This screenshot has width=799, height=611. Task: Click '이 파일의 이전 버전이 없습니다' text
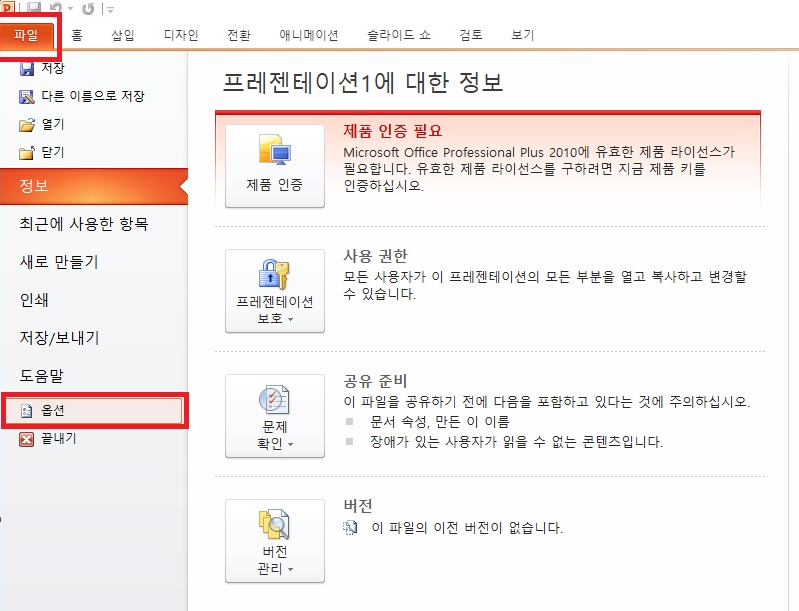(x=467, y=527)
